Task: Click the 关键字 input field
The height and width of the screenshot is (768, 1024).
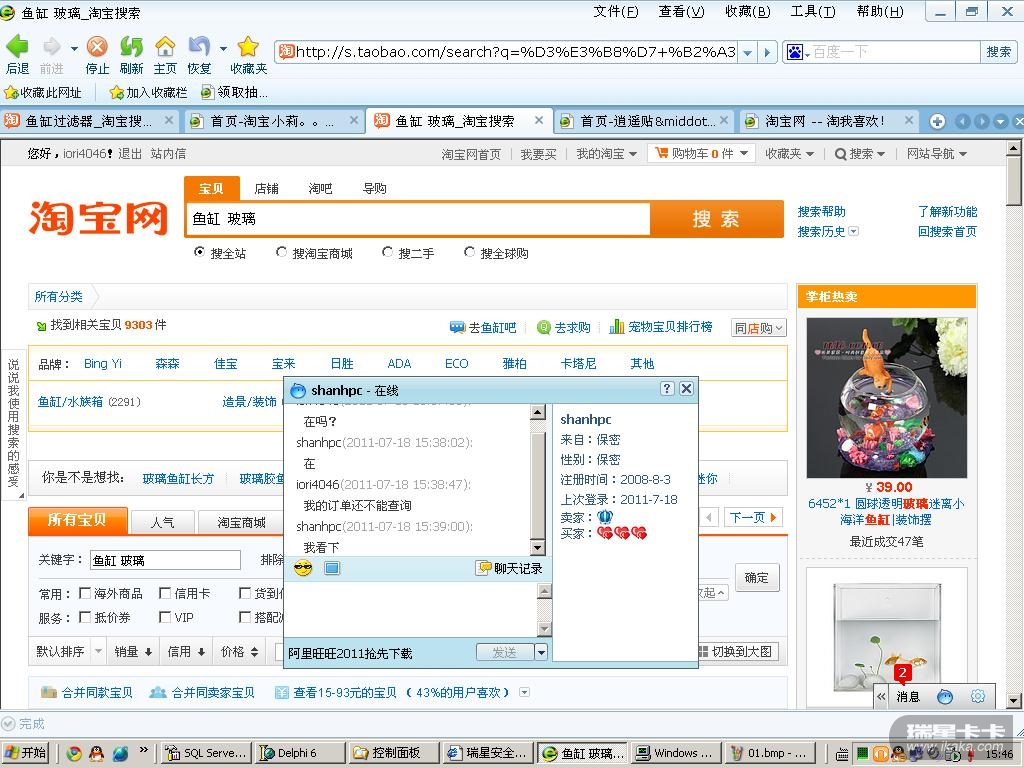Action: tap(165, 560)
